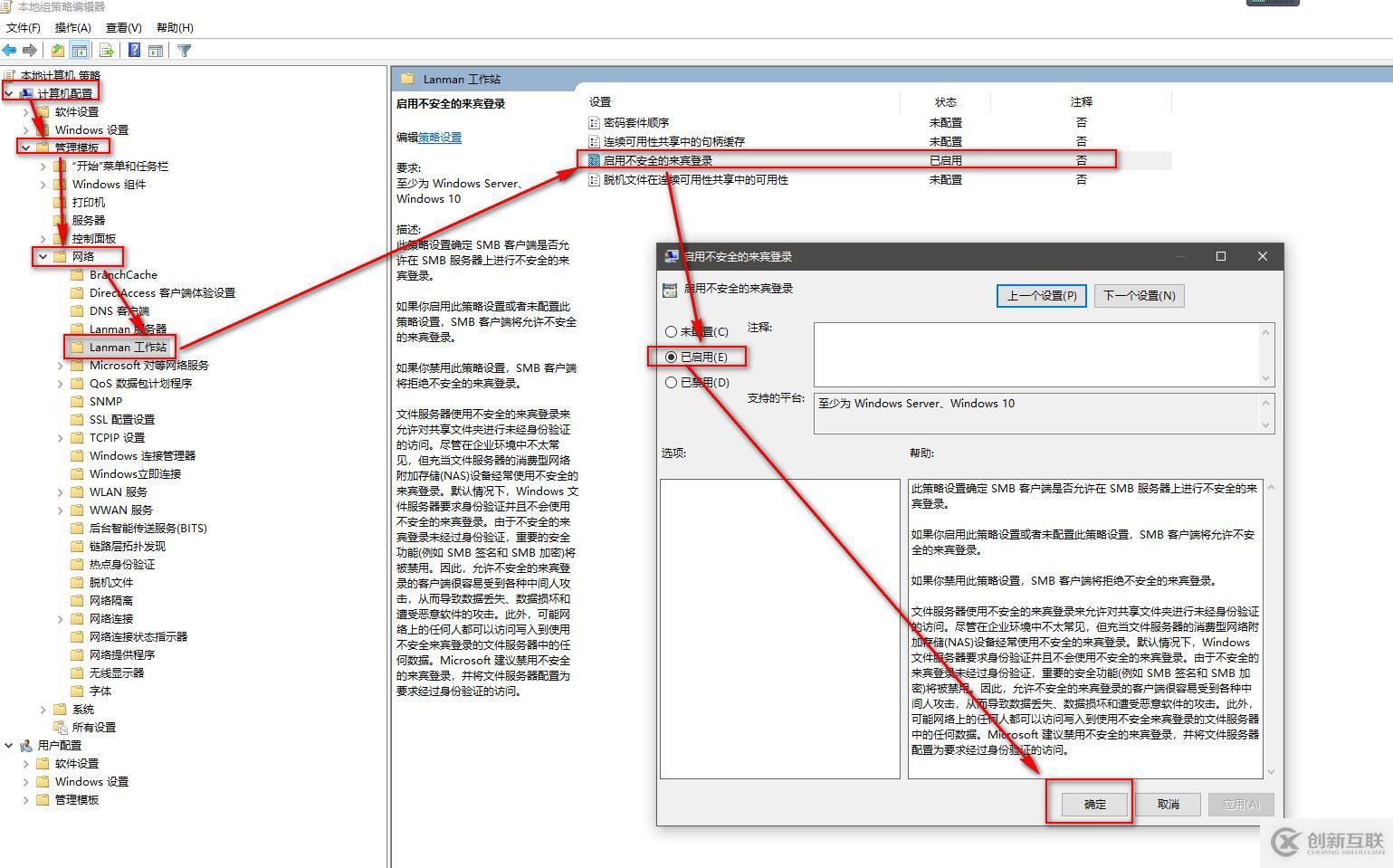The width and height of the screenshot is (1393, 868).
Task: Click the 计算机配置 computer icon
Action: point(25,93)
